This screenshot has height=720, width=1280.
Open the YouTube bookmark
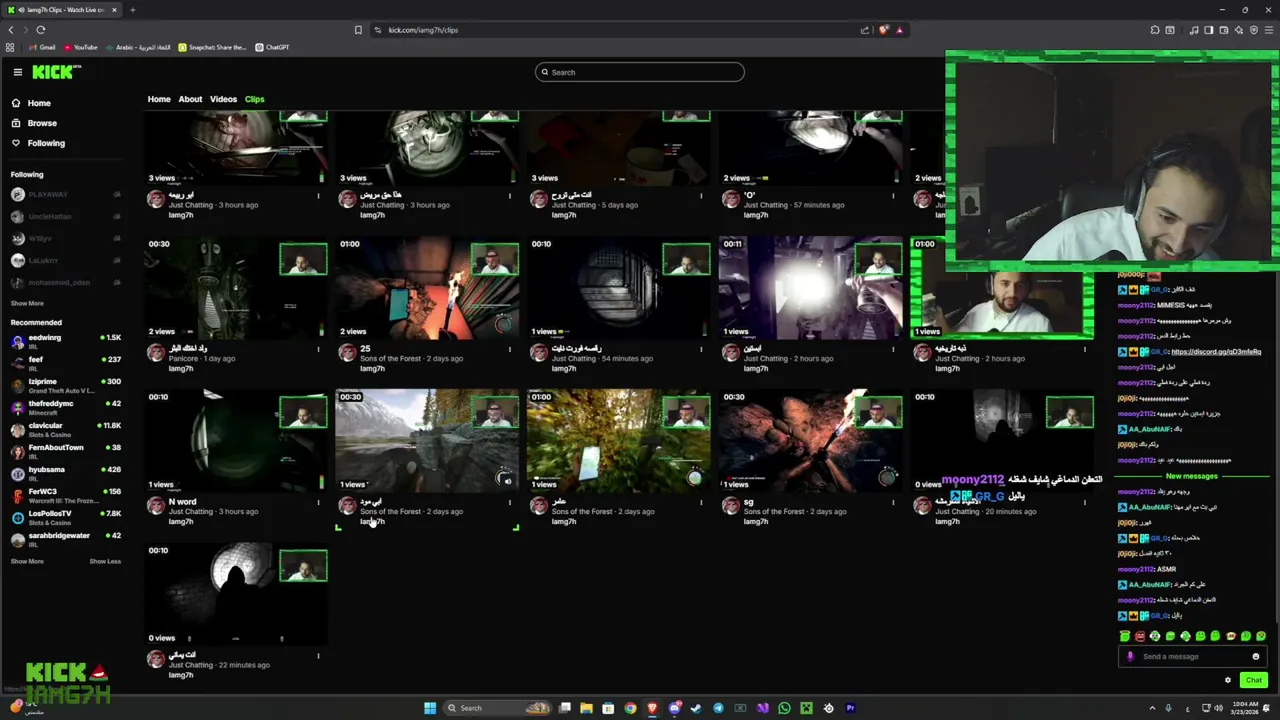coord(80,47)
